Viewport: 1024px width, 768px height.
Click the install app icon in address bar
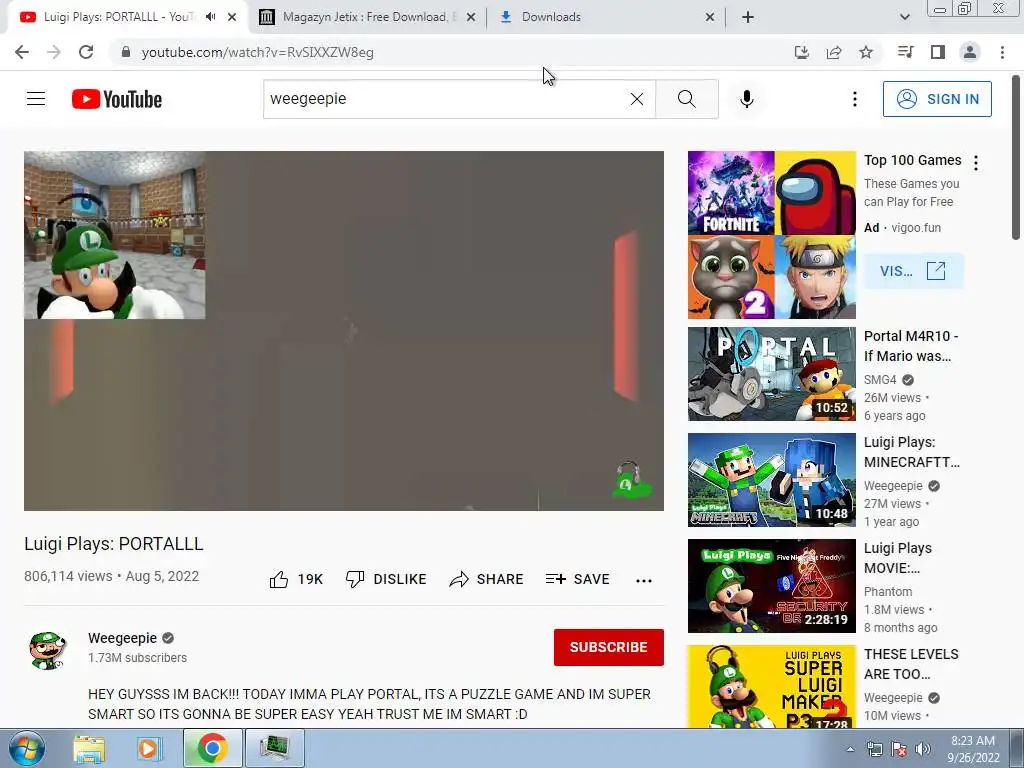801,52
